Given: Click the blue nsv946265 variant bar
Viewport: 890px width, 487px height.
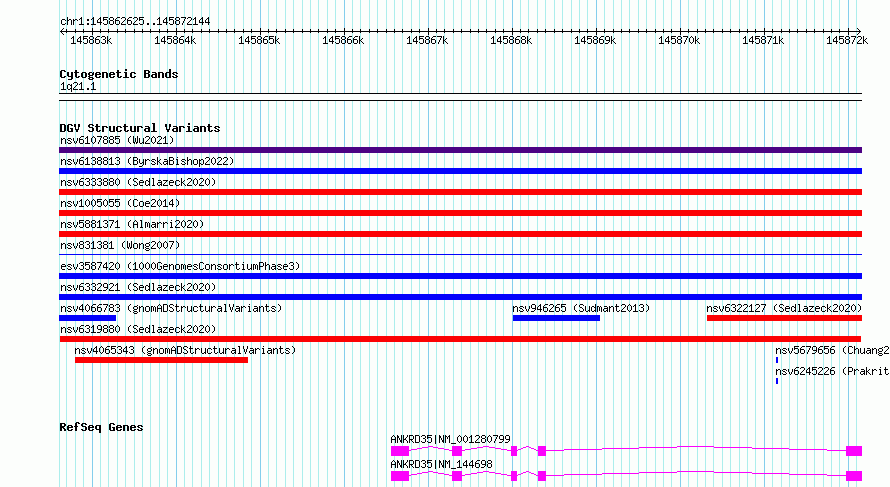Looking at the screenshot, I should point(556,318).
